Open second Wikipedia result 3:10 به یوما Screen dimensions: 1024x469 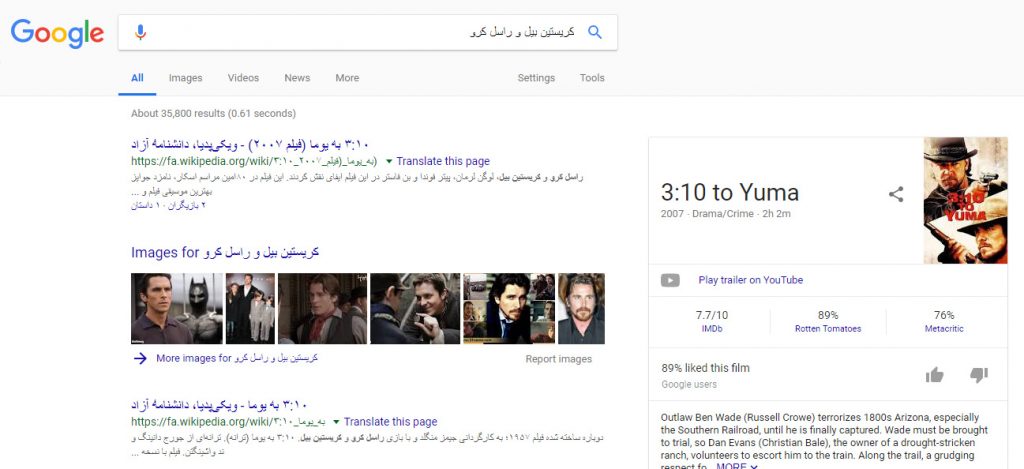click(x=219, y=405)
